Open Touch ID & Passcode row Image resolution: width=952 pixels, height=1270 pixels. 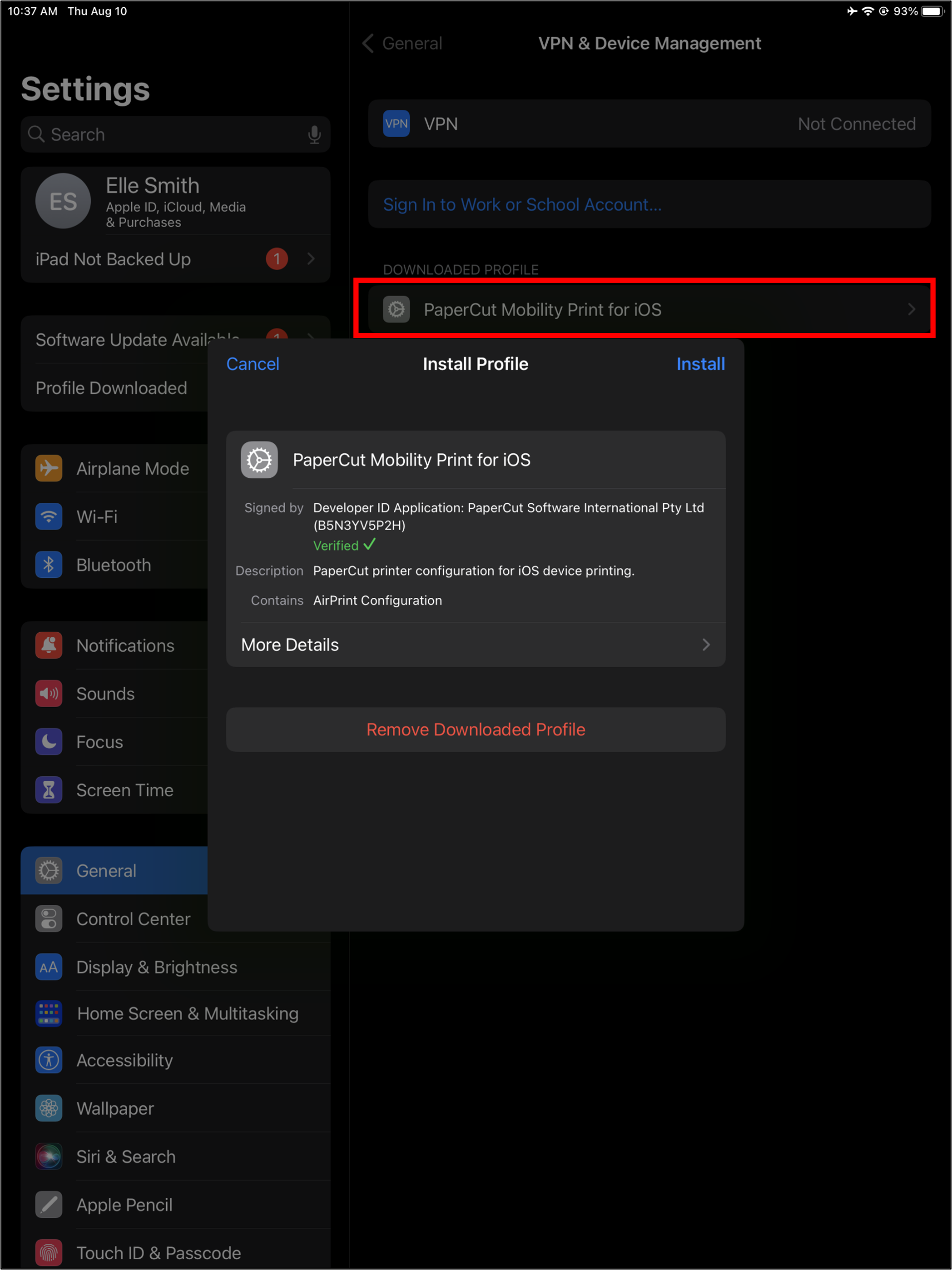coord(175,1253)
